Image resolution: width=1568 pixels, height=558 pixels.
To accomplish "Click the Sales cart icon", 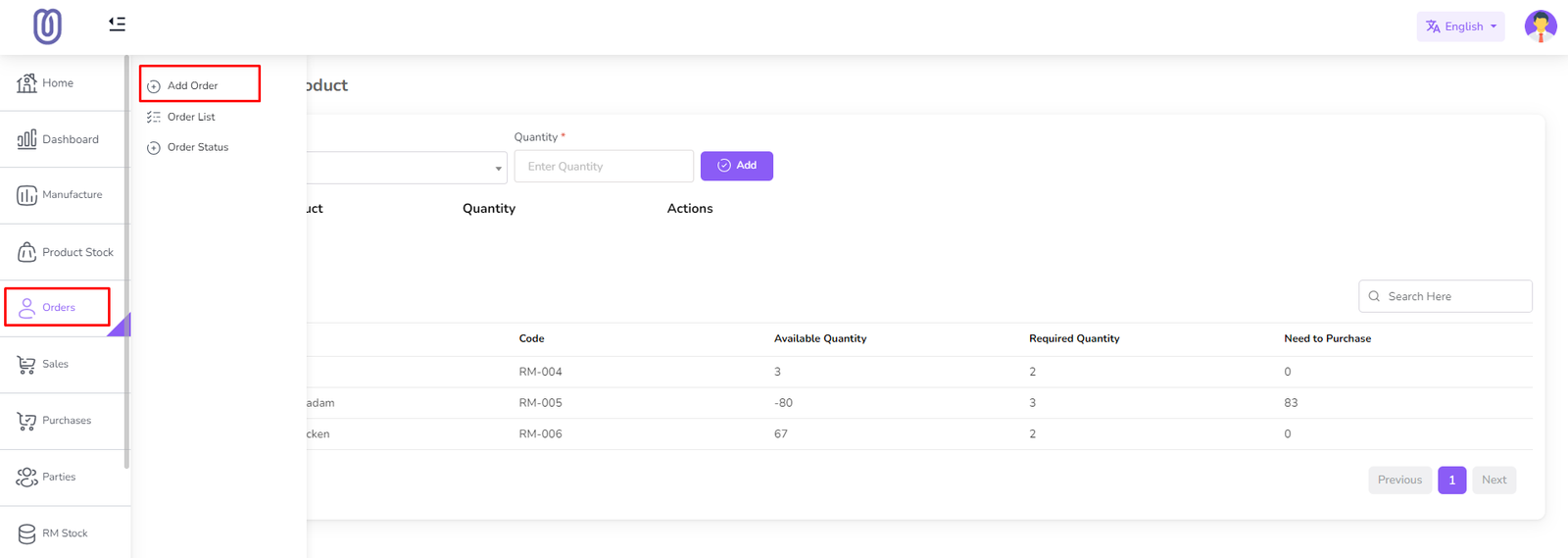I will 26,364.
